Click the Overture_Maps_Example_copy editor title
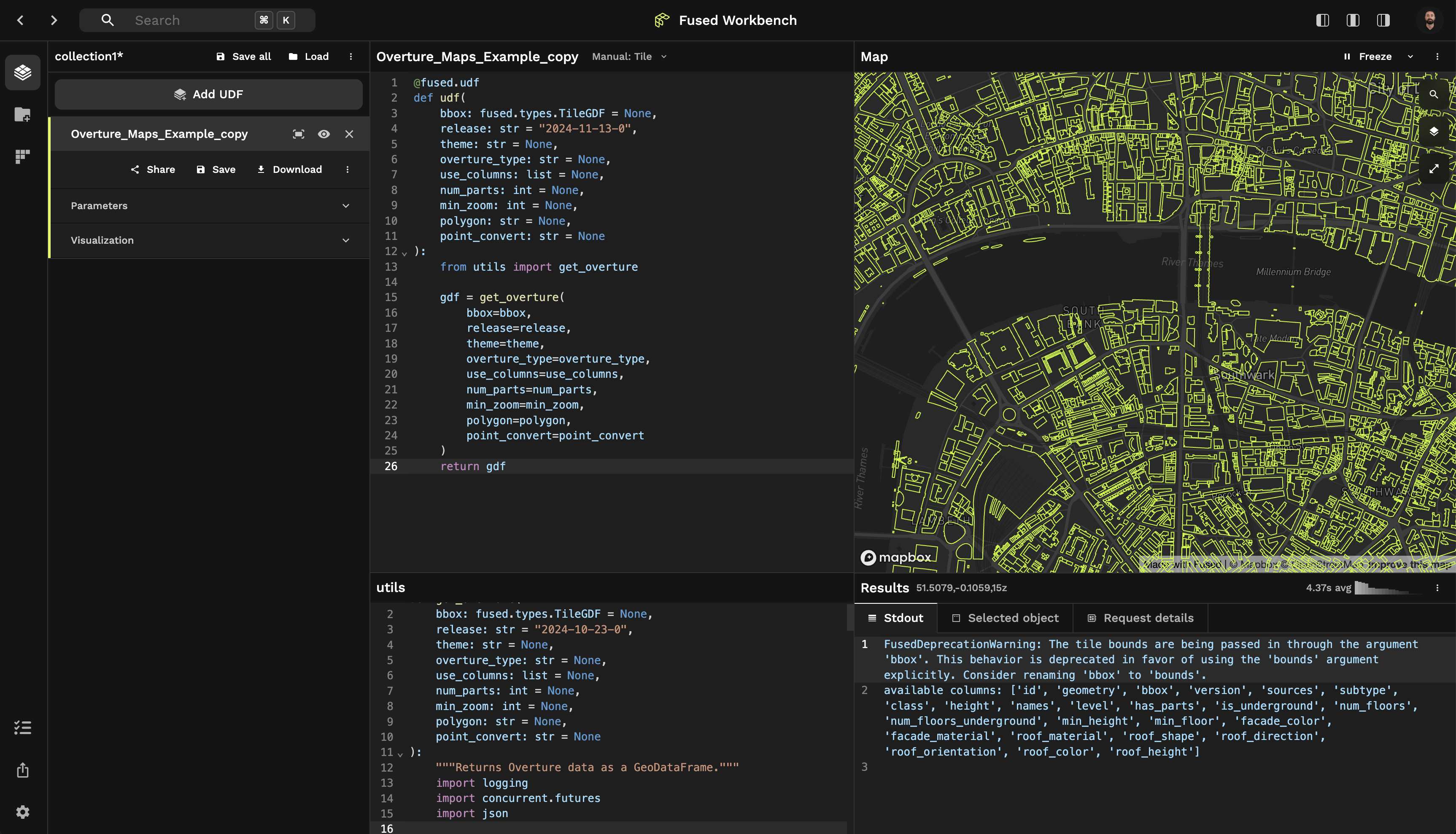This screenshot has height=834, width=1456. click(x=477, y=56)
